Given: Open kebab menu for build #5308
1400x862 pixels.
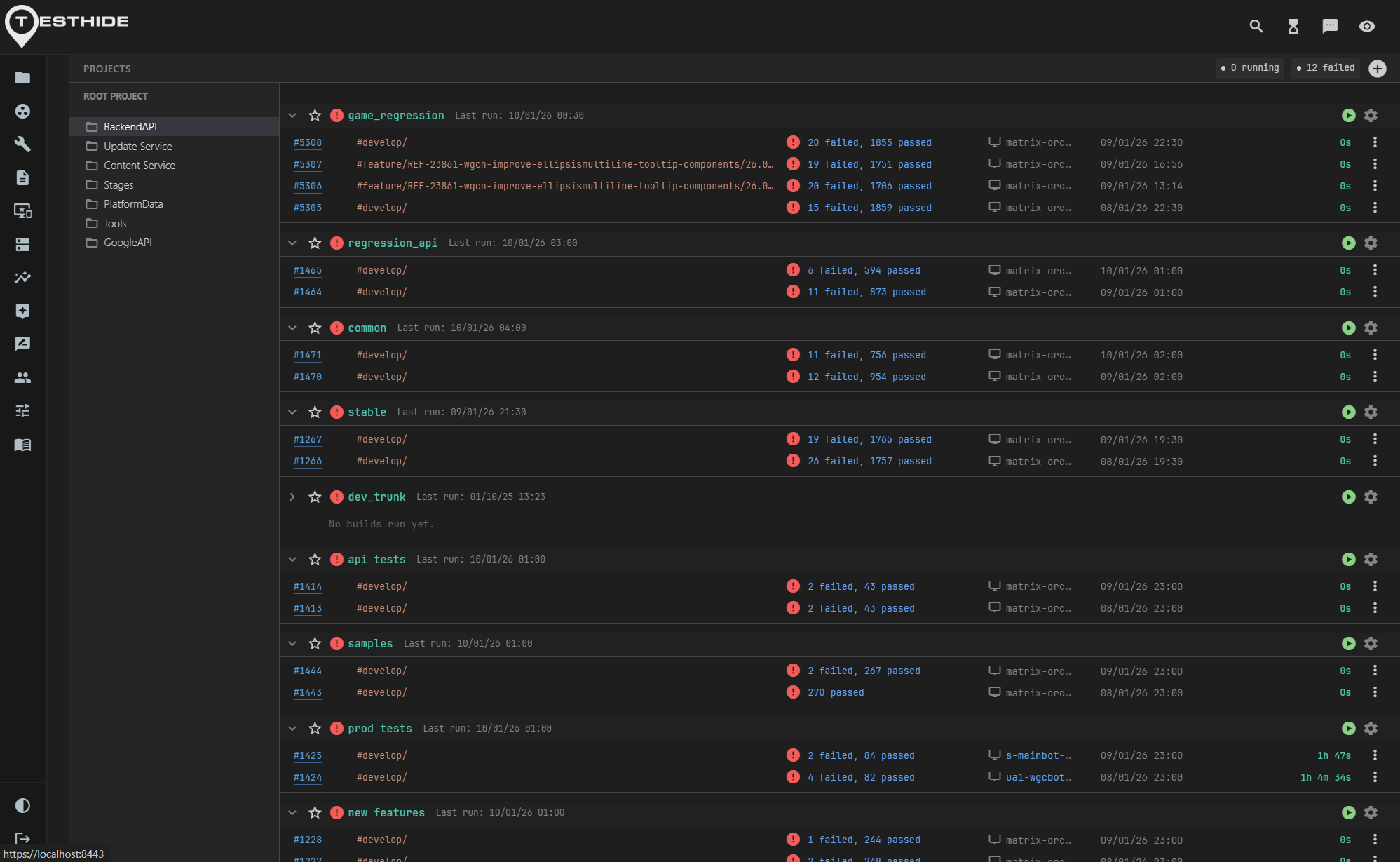Looking at the screenshot, I should [x=1375, y=142].
